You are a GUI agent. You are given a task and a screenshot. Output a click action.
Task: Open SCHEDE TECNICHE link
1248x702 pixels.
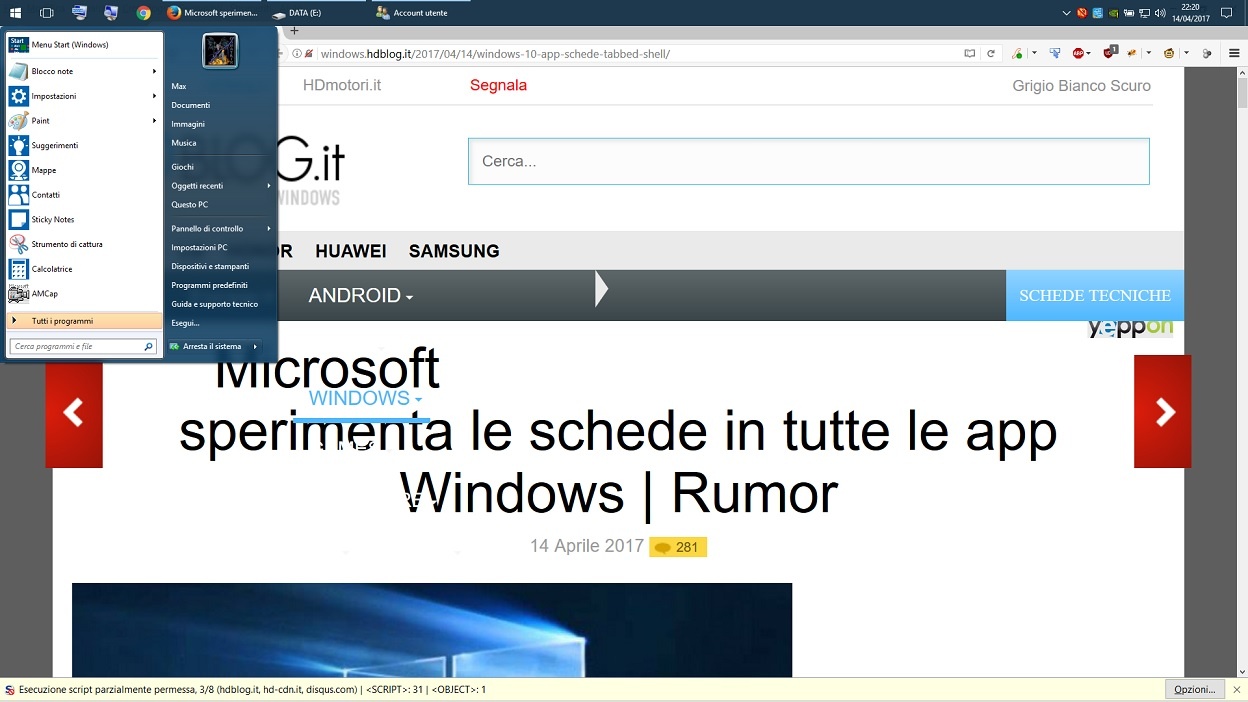pos(1095,295)
